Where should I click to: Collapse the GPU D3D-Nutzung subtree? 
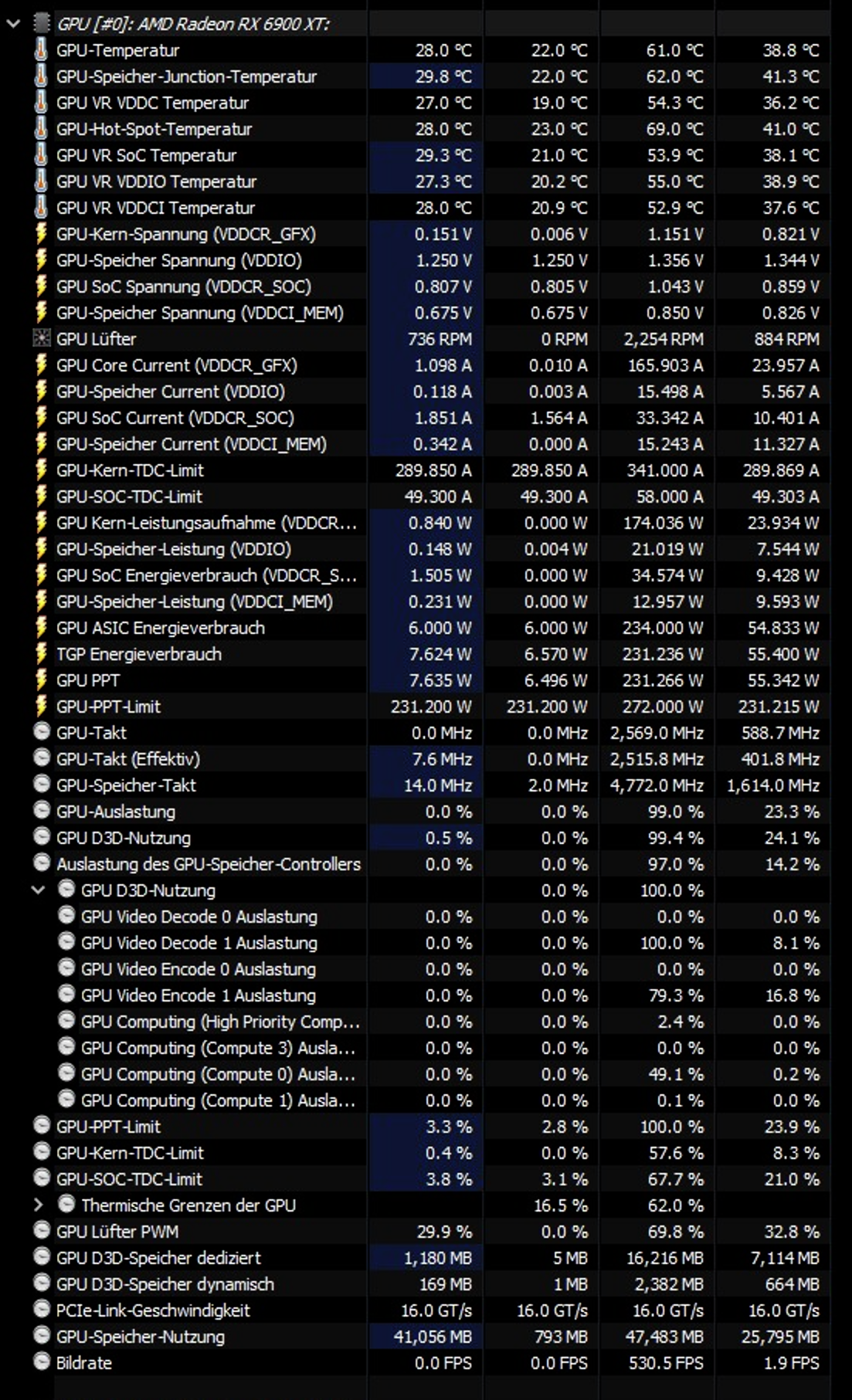point(38,890)
